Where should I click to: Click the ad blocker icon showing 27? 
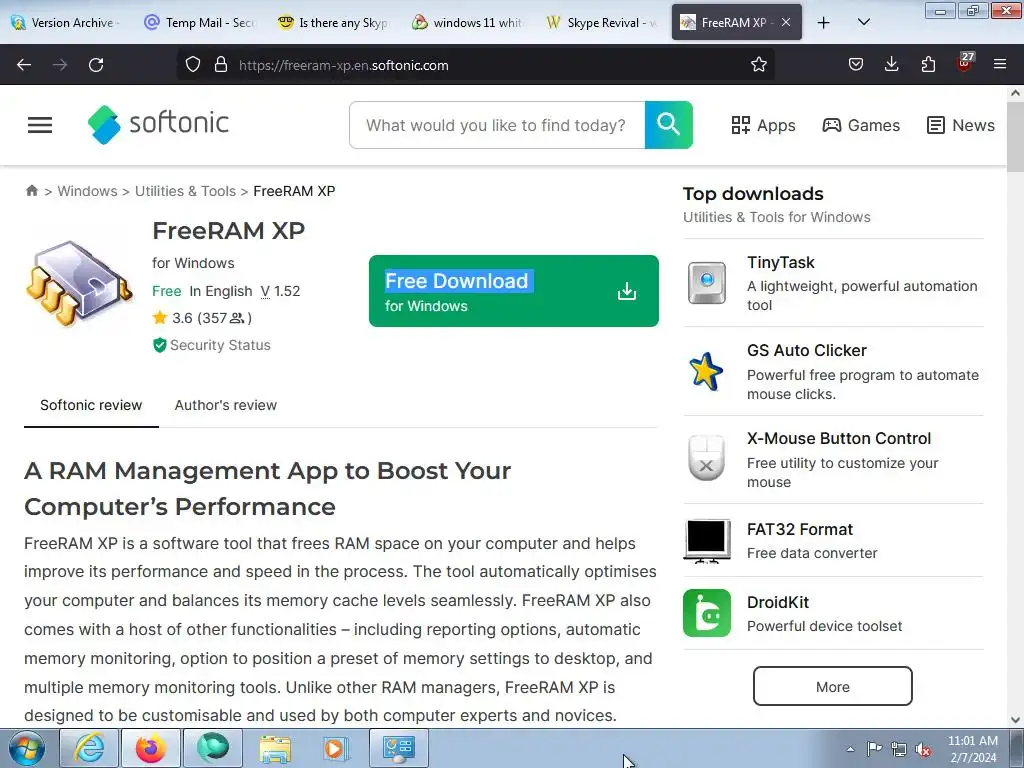[x=965, y=61]
